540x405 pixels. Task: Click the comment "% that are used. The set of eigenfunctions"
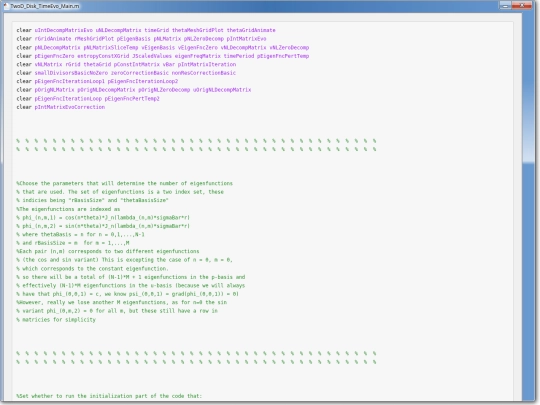[120, 192]
